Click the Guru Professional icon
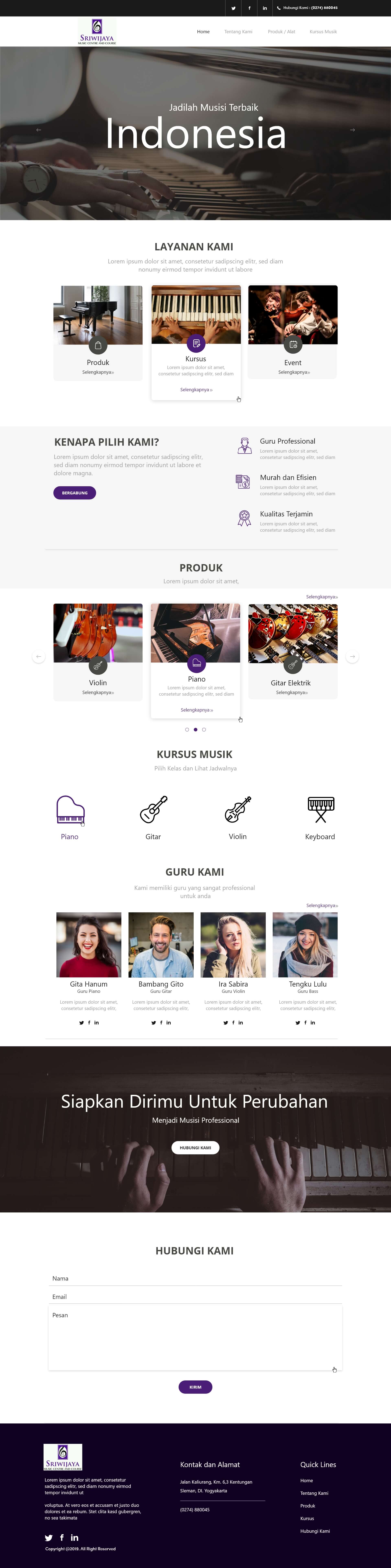 [x=244, y=445]
